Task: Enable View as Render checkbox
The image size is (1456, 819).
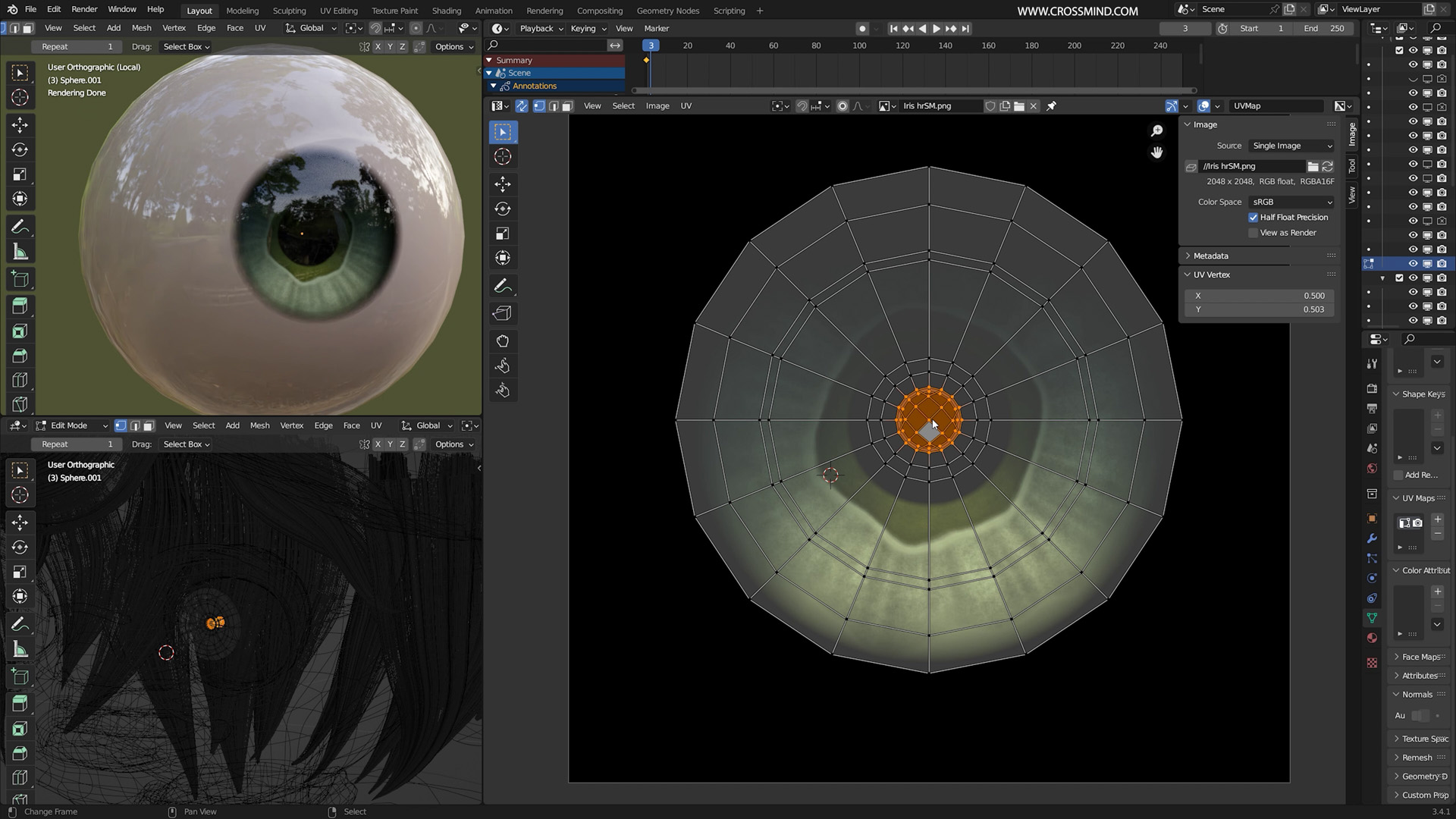Action: [1254, 233]
